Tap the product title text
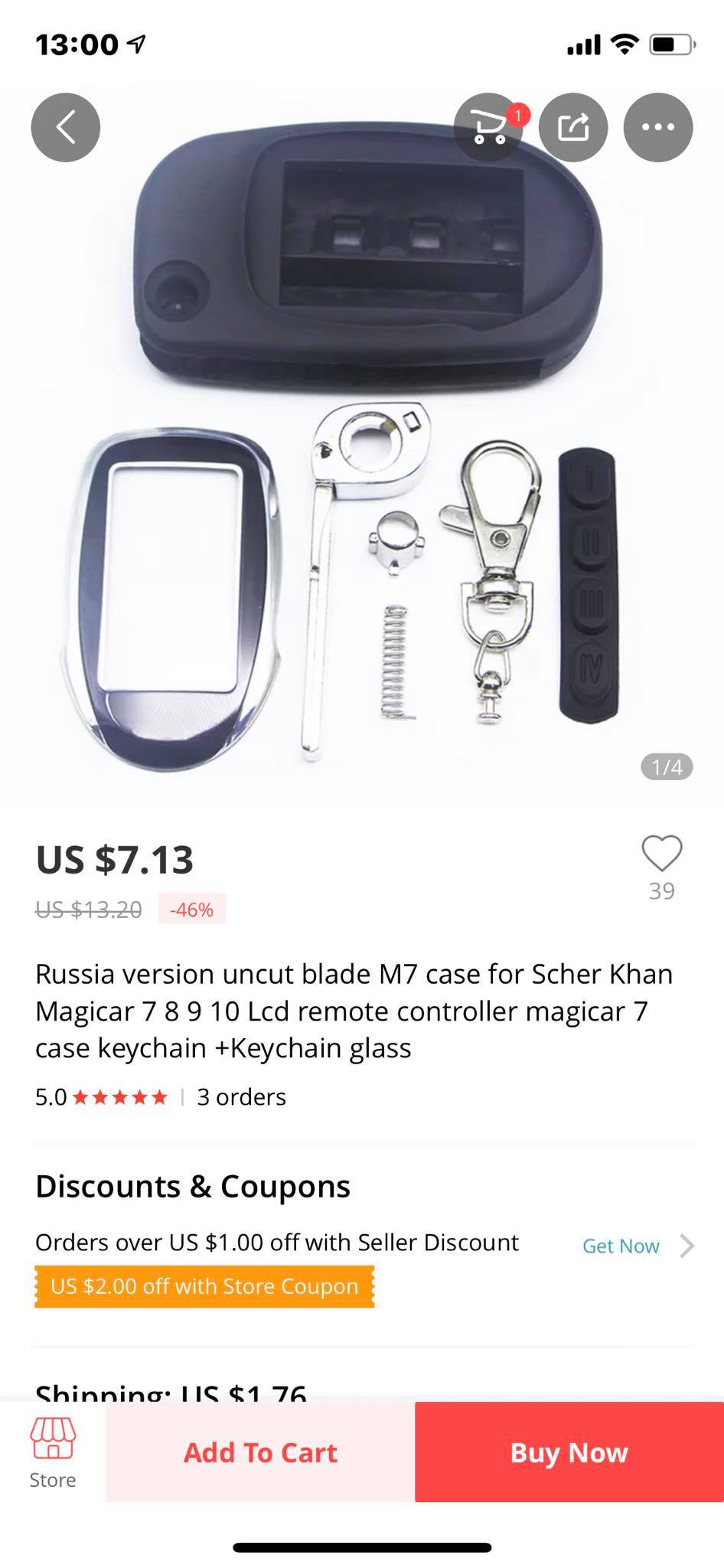The width and height of the screenshot is (724, 1568). pyautogui.click(x=354, y=1011)
